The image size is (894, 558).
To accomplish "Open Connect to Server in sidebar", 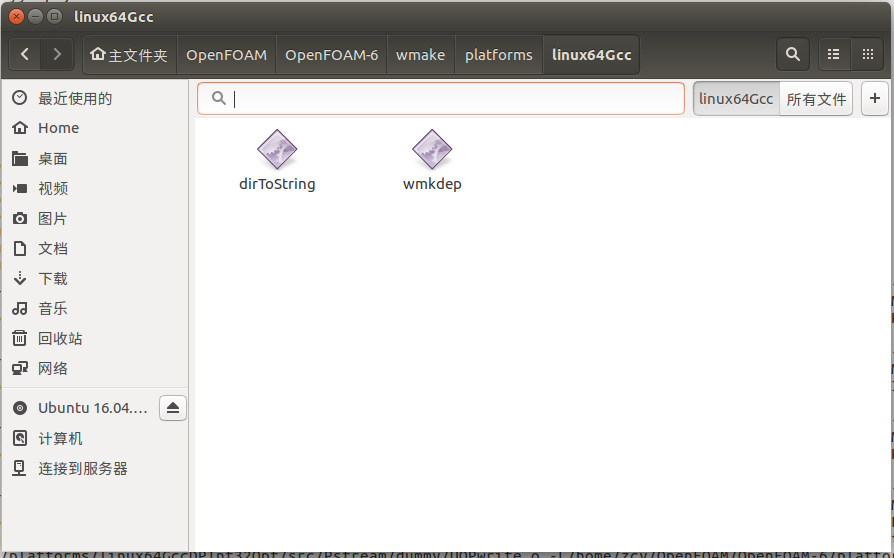I will (83, 468).
